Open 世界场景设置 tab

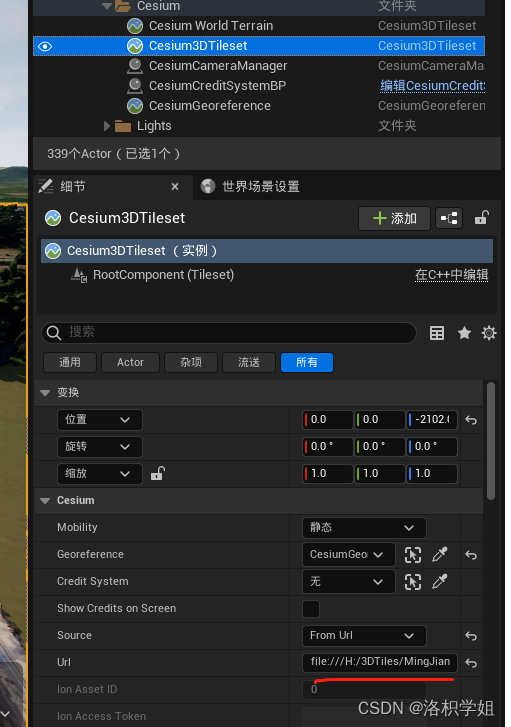(x=250, y=186)
